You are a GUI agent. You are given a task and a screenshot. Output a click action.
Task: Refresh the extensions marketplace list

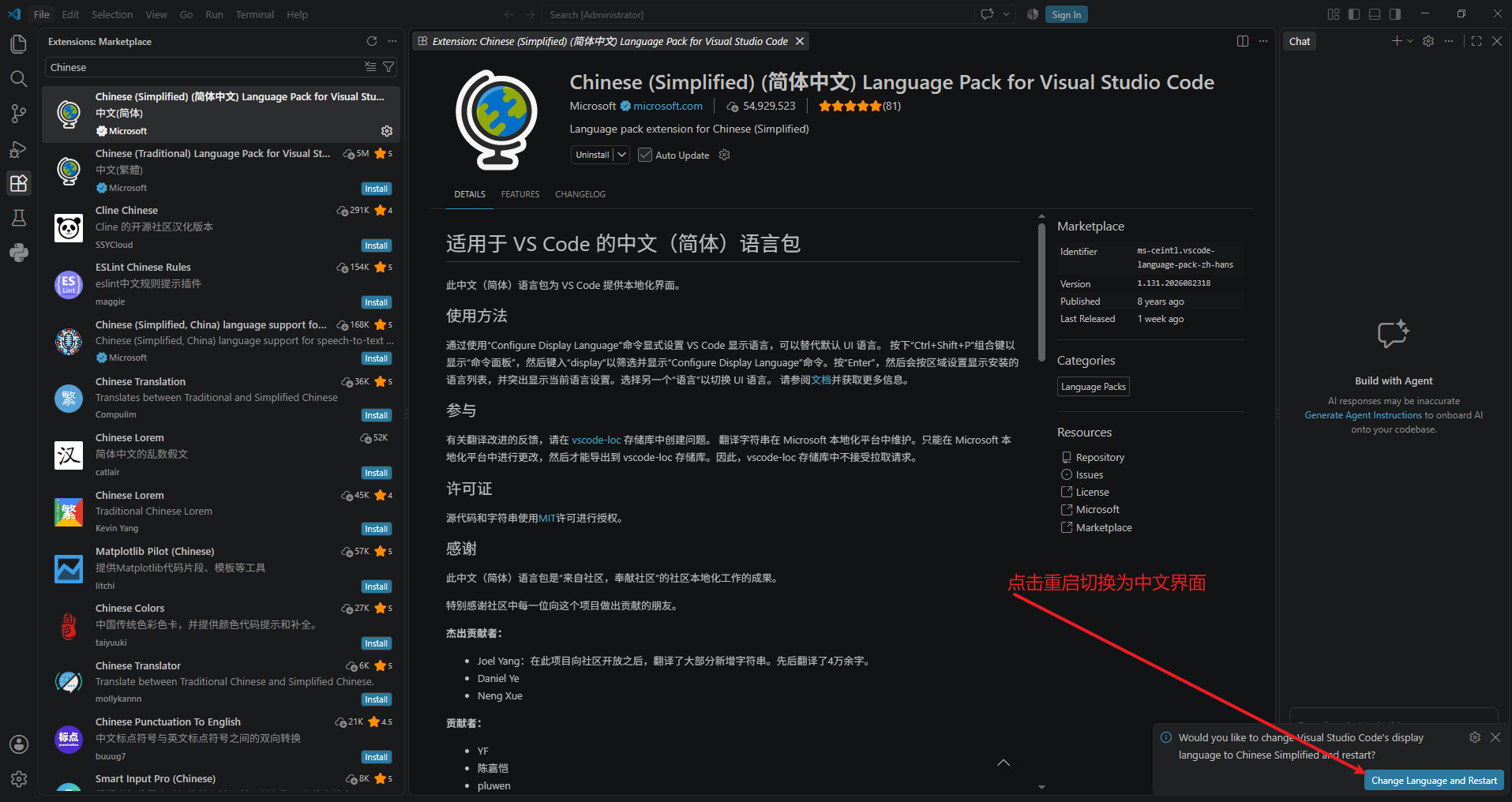[x=372, y=41]
